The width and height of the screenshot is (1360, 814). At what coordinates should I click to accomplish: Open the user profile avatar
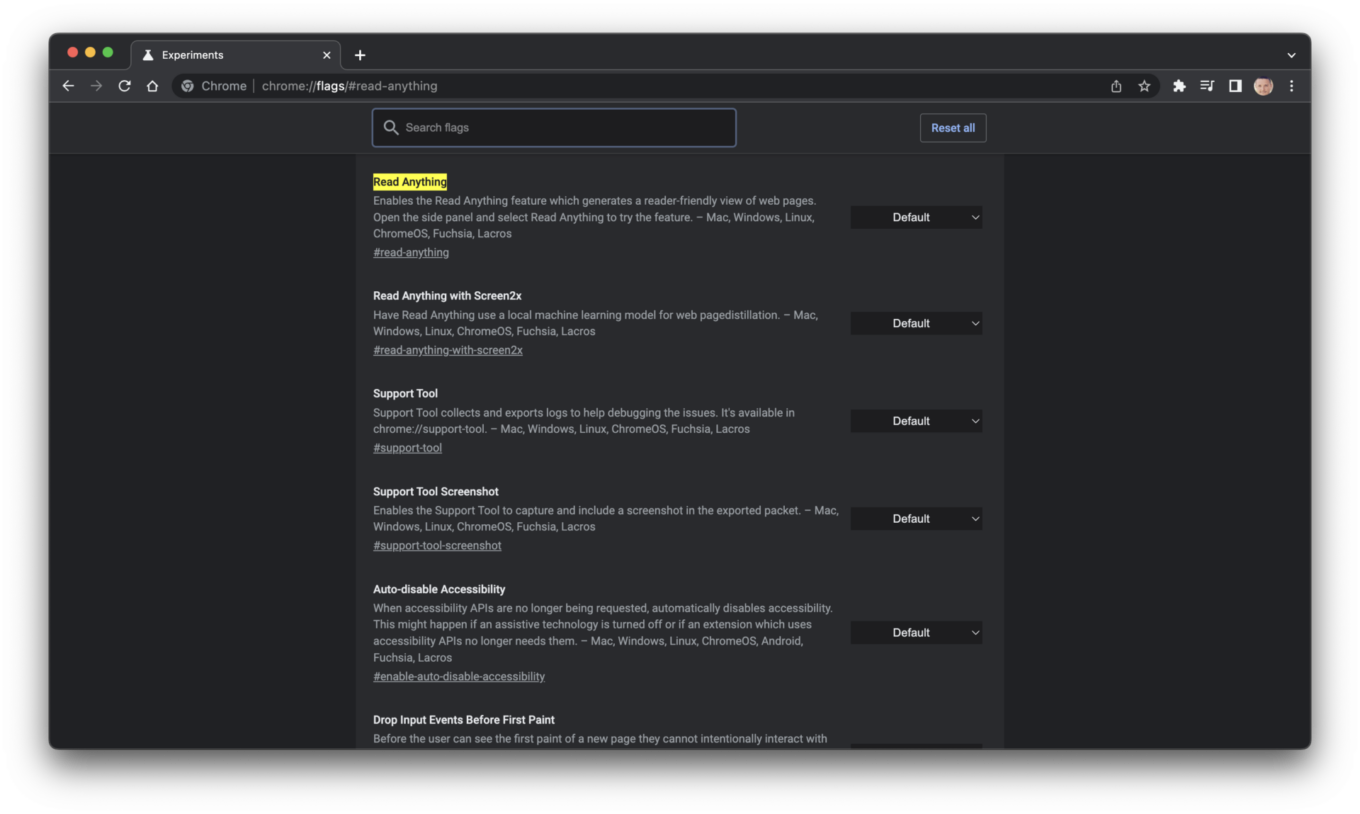(1263, 86)
